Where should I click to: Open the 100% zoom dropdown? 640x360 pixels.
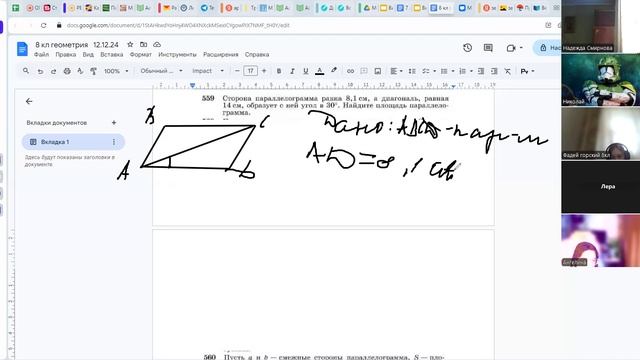point(116,71)
